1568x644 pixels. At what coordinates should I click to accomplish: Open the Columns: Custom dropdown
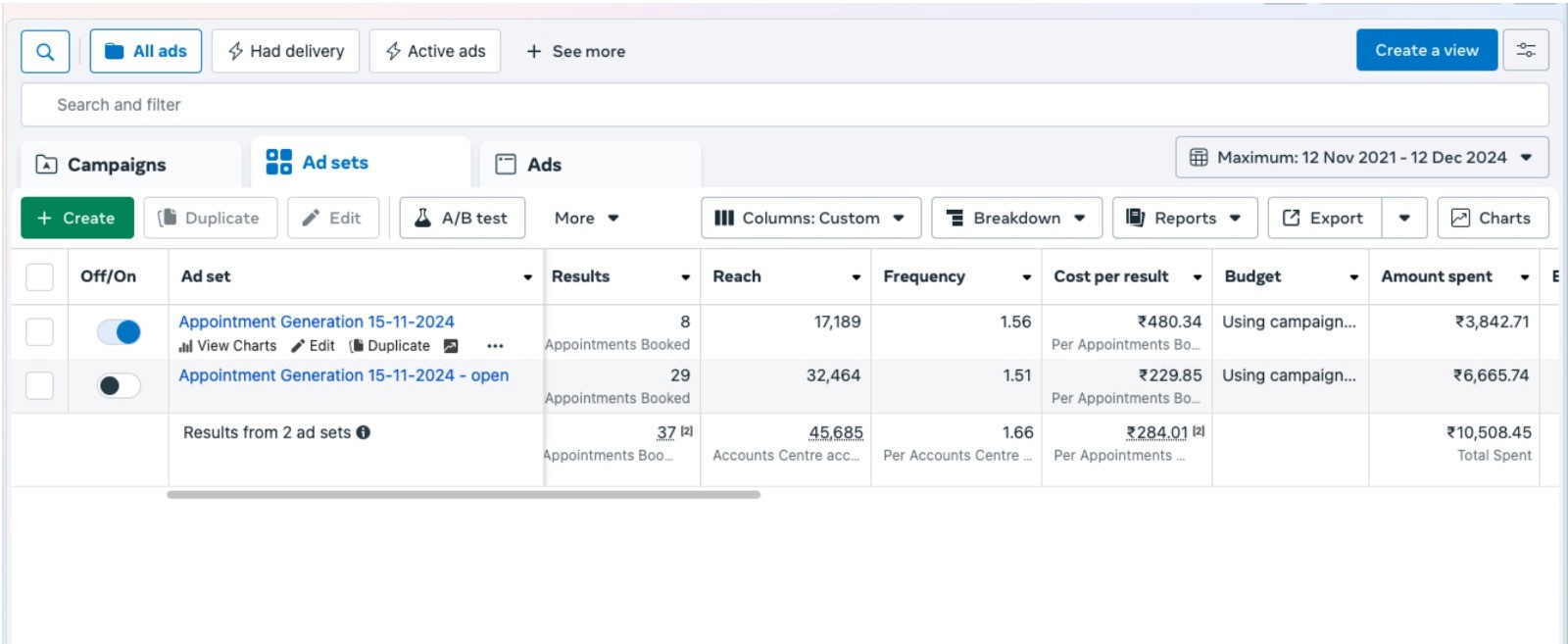(810, 218)
